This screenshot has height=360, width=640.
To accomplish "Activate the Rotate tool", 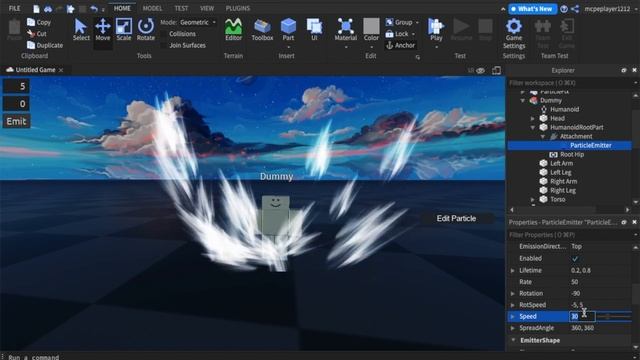I will (146, 29).
